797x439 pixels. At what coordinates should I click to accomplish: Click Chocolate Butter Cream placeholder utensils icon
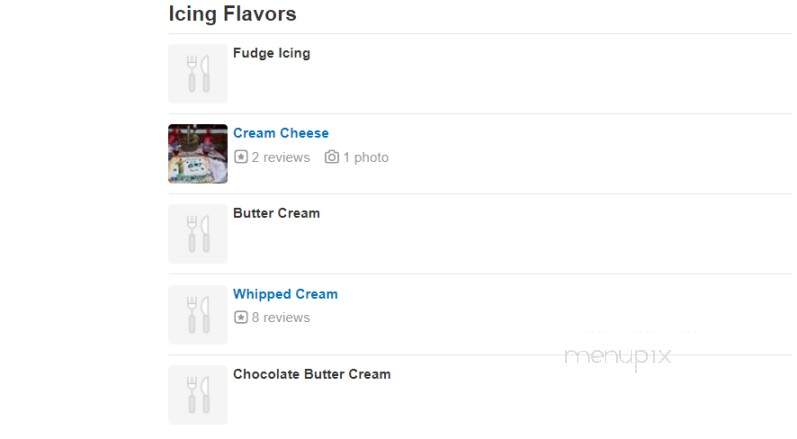coord(198,395)
